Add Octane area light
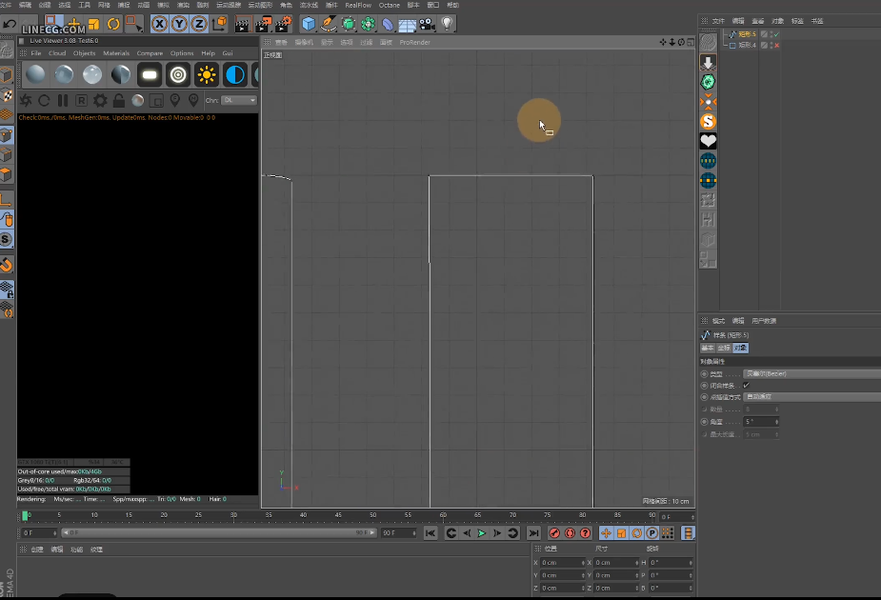Image resolution: width=881 pixels, height=600 pixels. [x=149, y=74]
